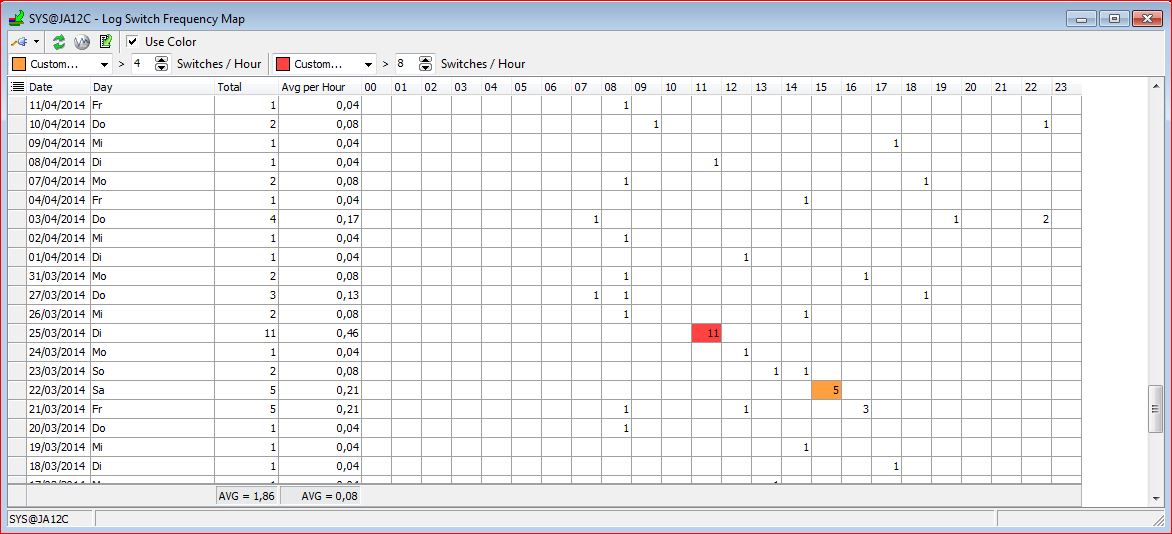Click the window title bar application icon
1172x534 pixels.
tap(16, 18)
